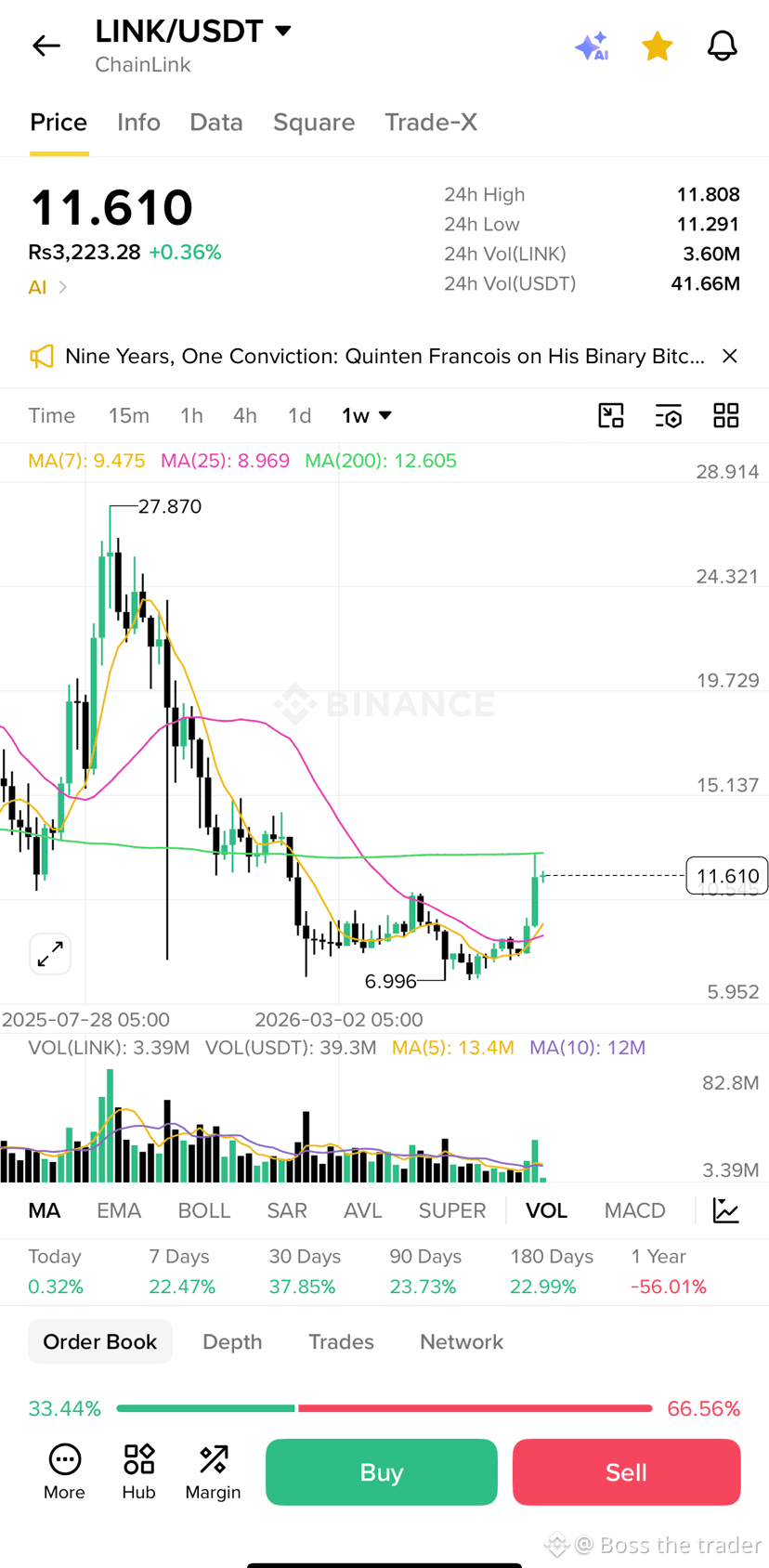The height and width of the screenshot is (1568, 769).
Task: Switch to the Trade-X tab
Action: (431, 123)
